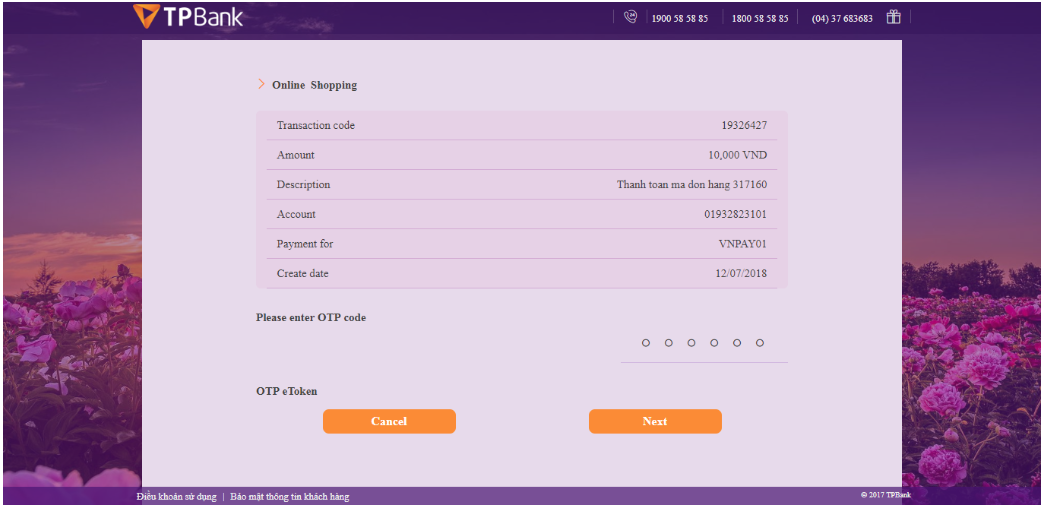This screenshot has width=1046, height=510.
Task: Select transaction code value 19326427
Action: (x=744, y=125)
